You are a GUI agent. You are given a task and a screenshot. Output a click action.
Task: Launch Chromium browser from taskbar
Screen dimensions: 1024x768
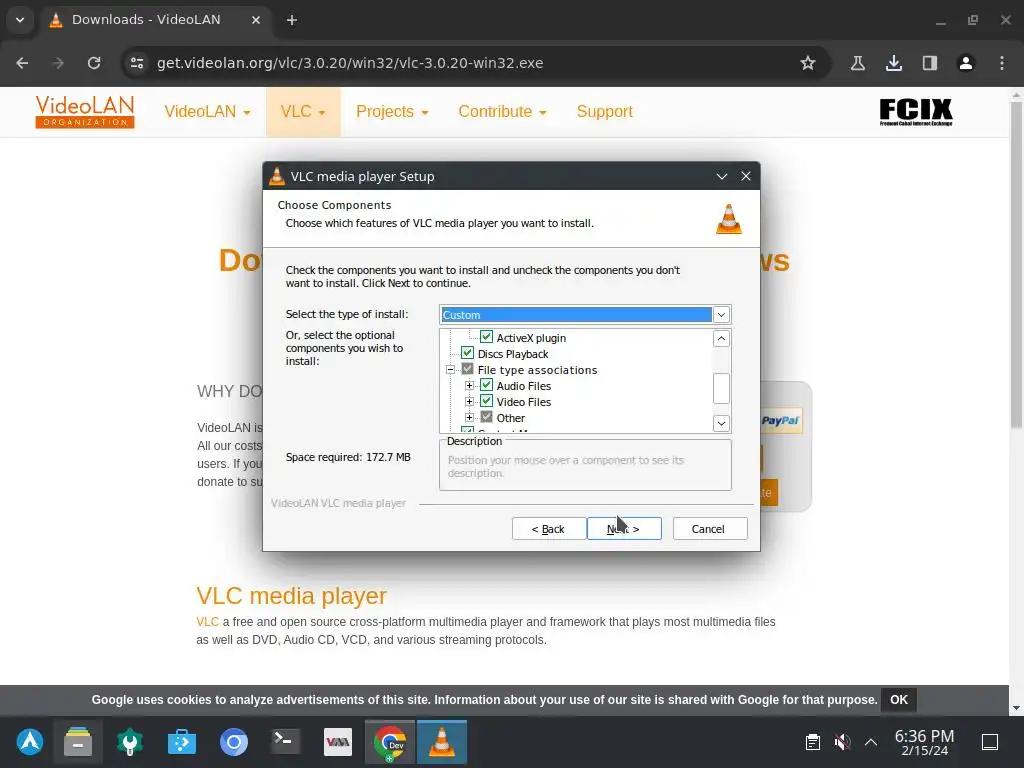tap(234, 742)
